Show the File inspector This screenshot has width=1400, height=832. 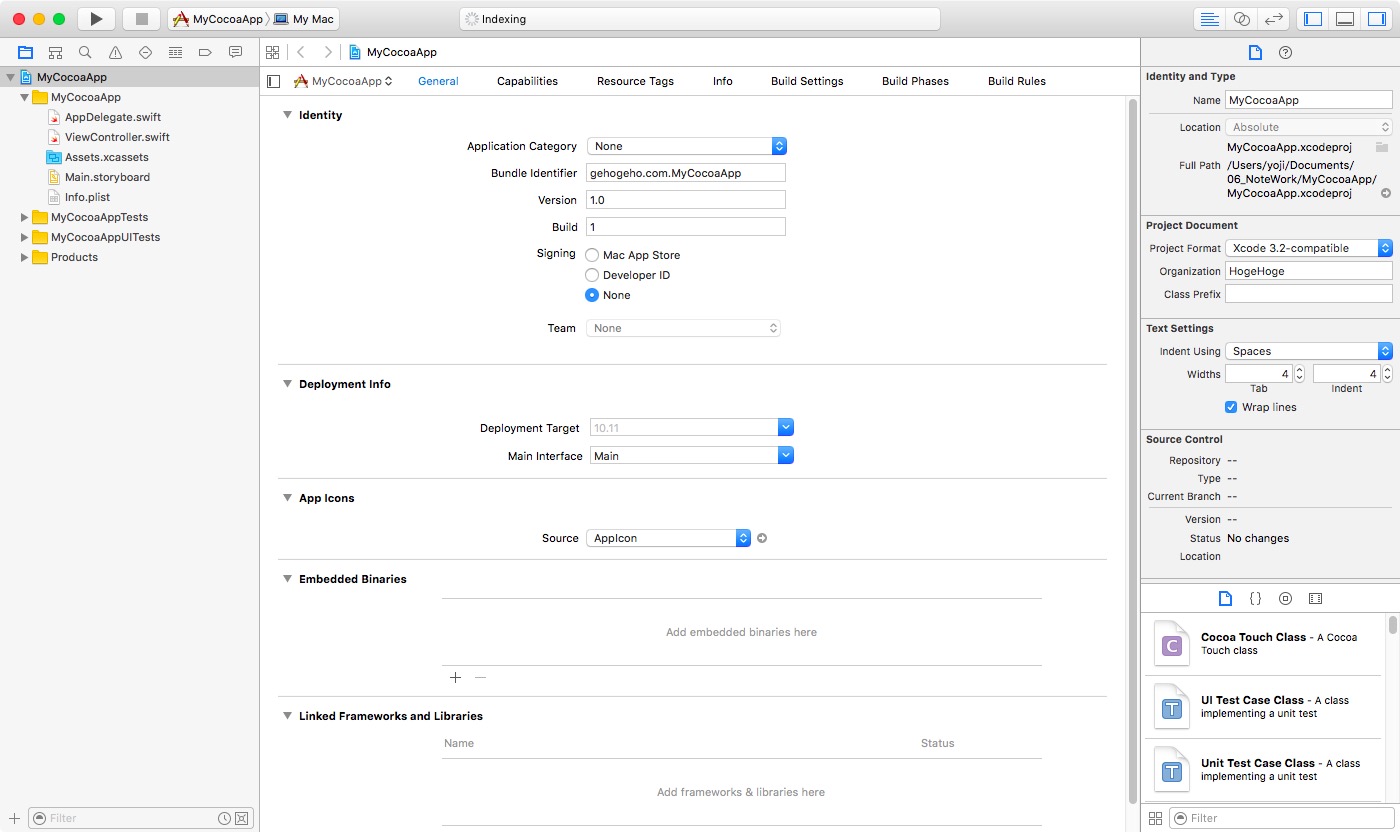coord(1255,53)
